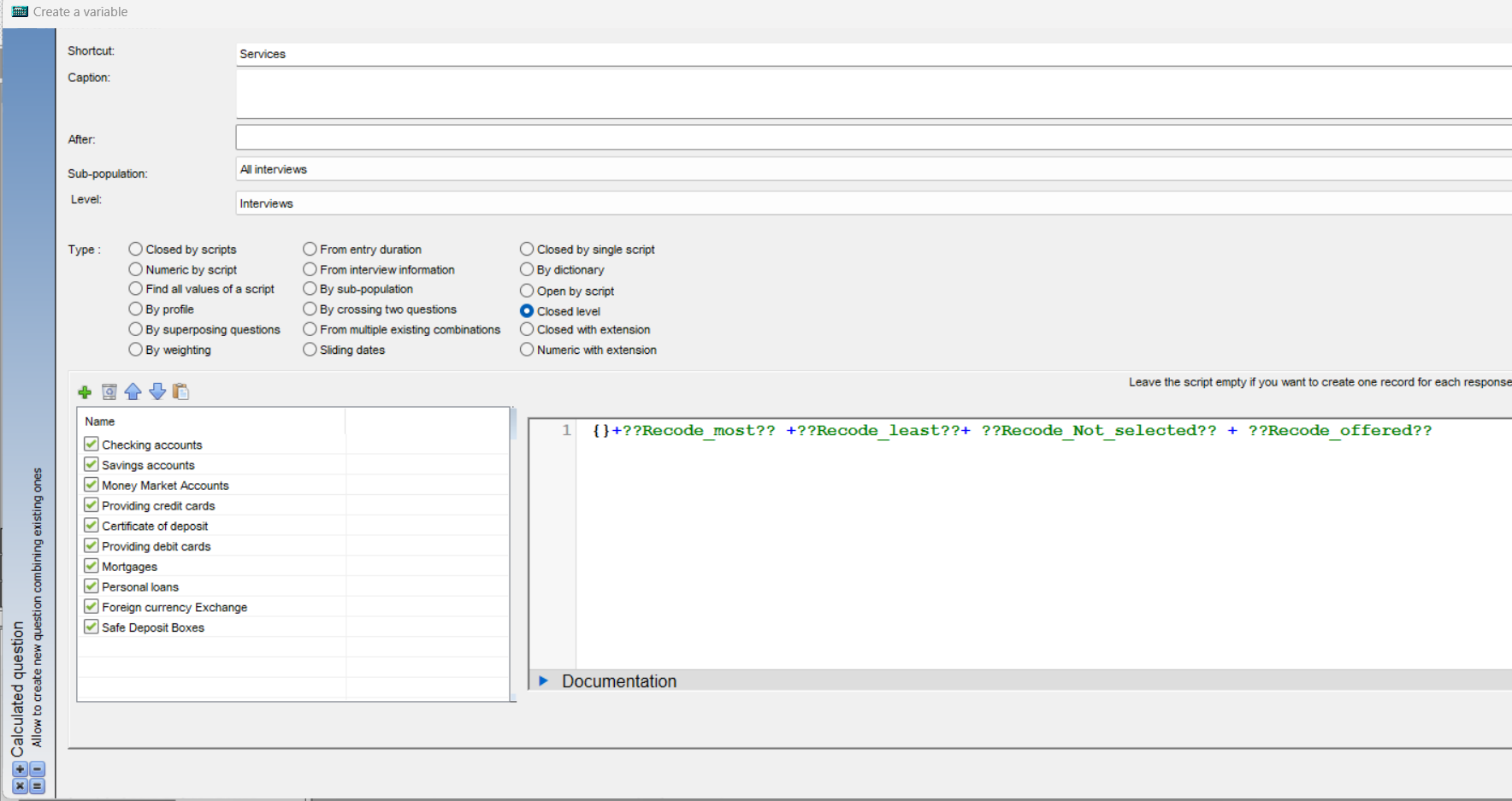Viewport: 1512px width, 801px height.
Task: Click the Sub-population field showing 'All interviews'
Action: 599,168
